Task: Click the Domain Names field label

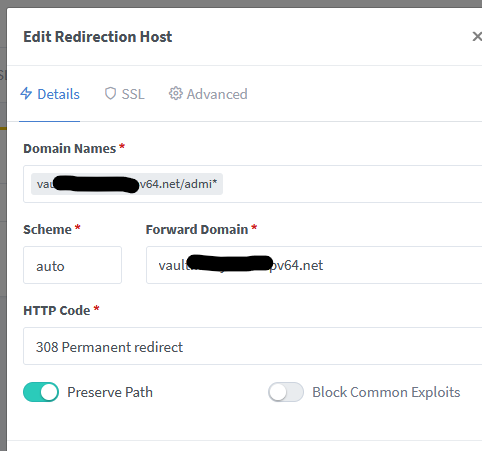Action: coord(70,148)
